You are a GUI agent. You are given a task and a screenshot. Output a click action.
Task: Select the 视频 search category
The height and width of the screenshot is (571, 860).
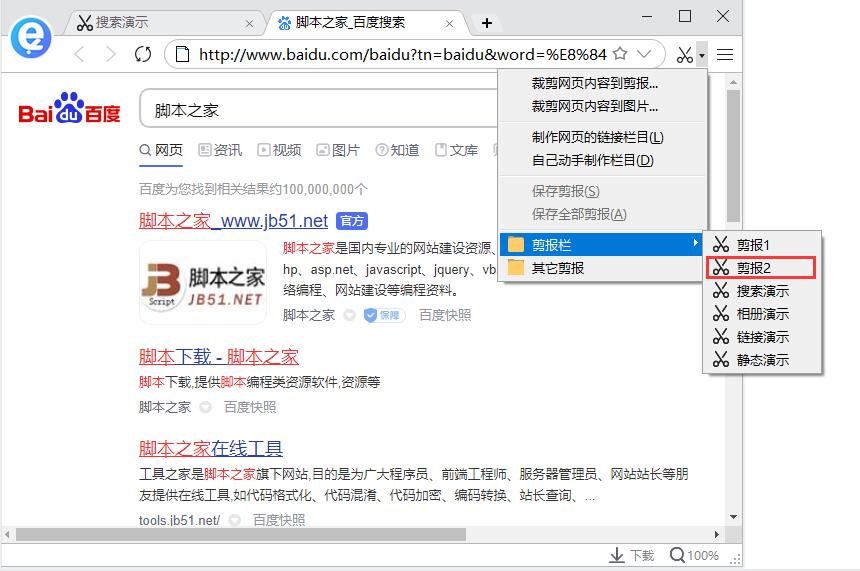[279, 150]
